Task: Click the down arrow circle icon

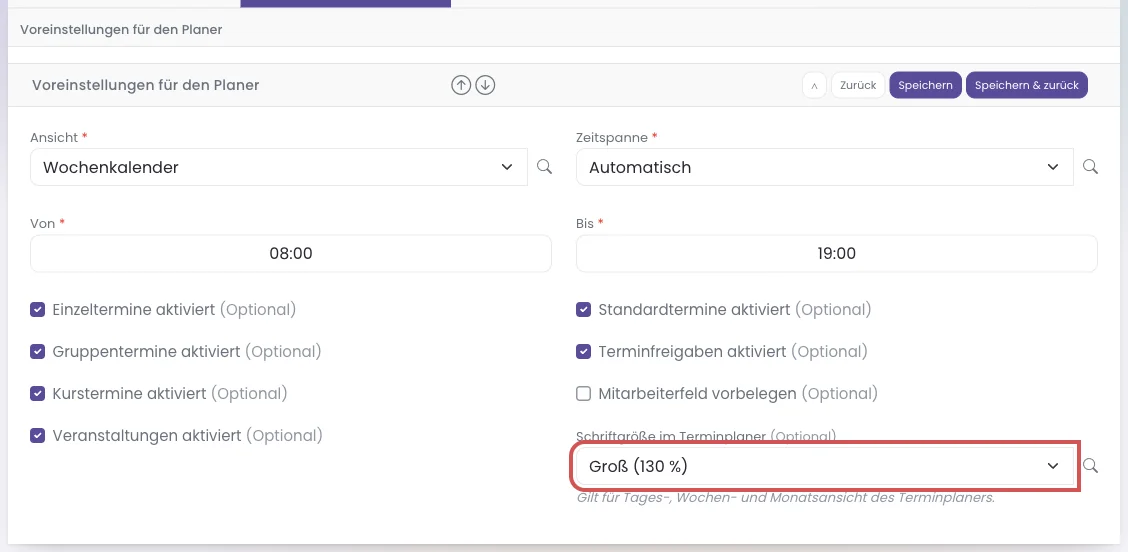Action: [x=486, y=85]
